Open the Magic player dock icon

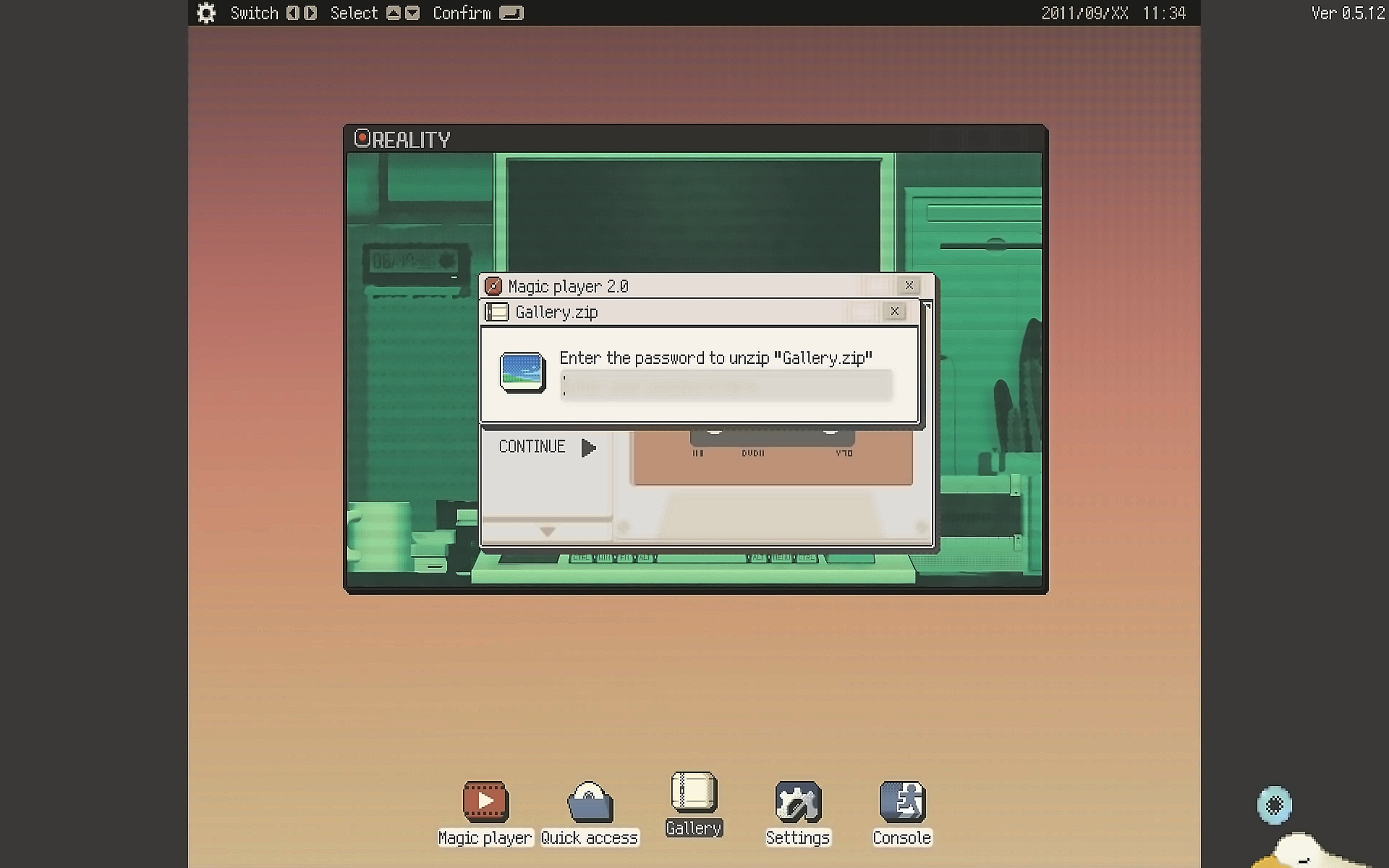(486, 801)
